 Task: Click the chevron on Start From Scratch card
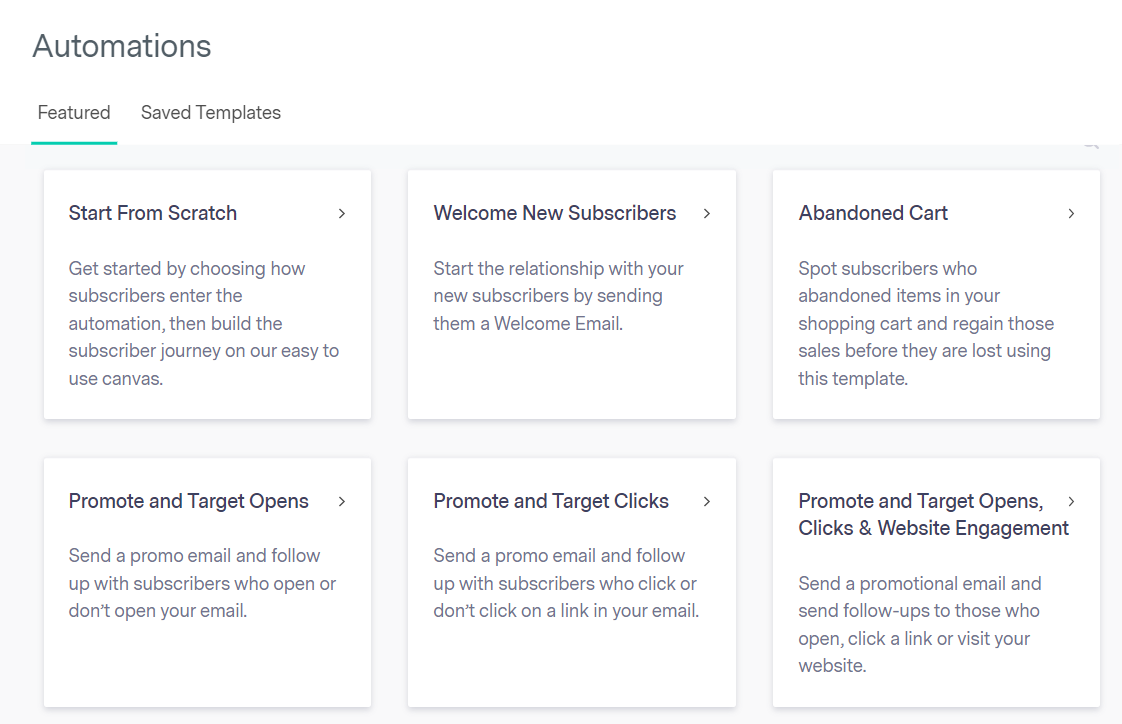[342, 213]
